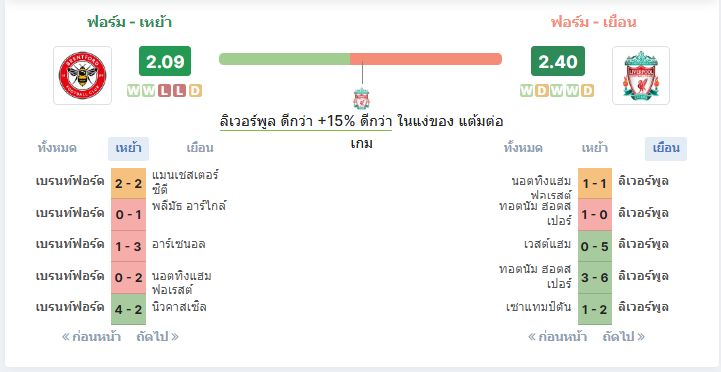Open the Brentford 4 - 2 Newcastle score
721x372 pixels.
coord(128,309)
